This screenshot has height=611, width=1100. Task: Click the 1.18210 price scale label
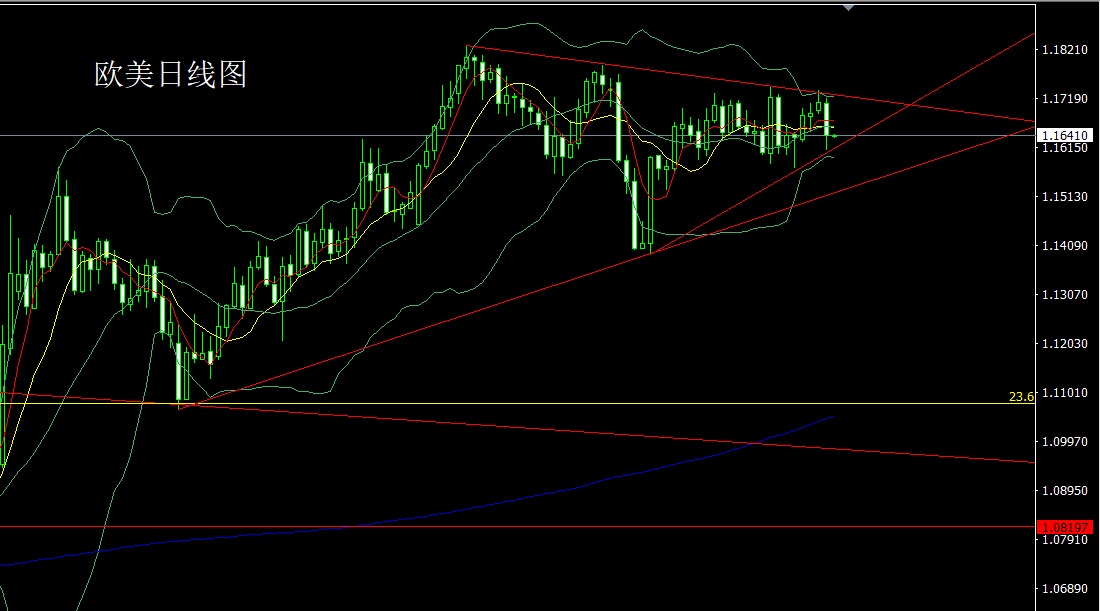pos(1065,50)
